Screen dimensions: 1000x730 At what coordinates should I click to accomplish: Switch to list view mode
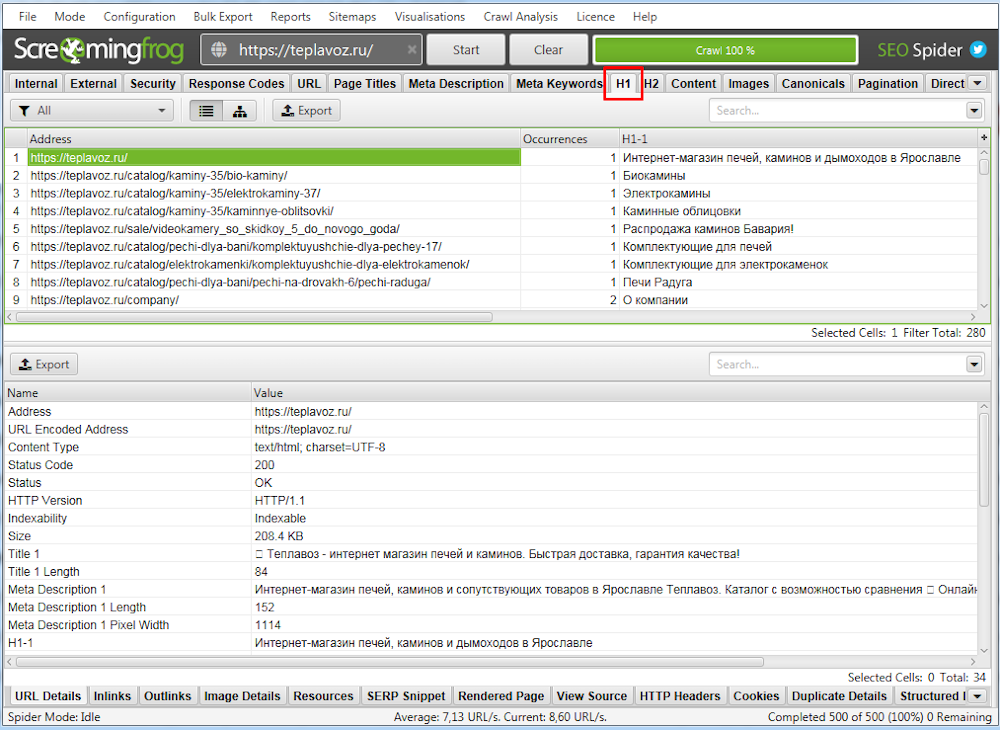coord(206,111)
